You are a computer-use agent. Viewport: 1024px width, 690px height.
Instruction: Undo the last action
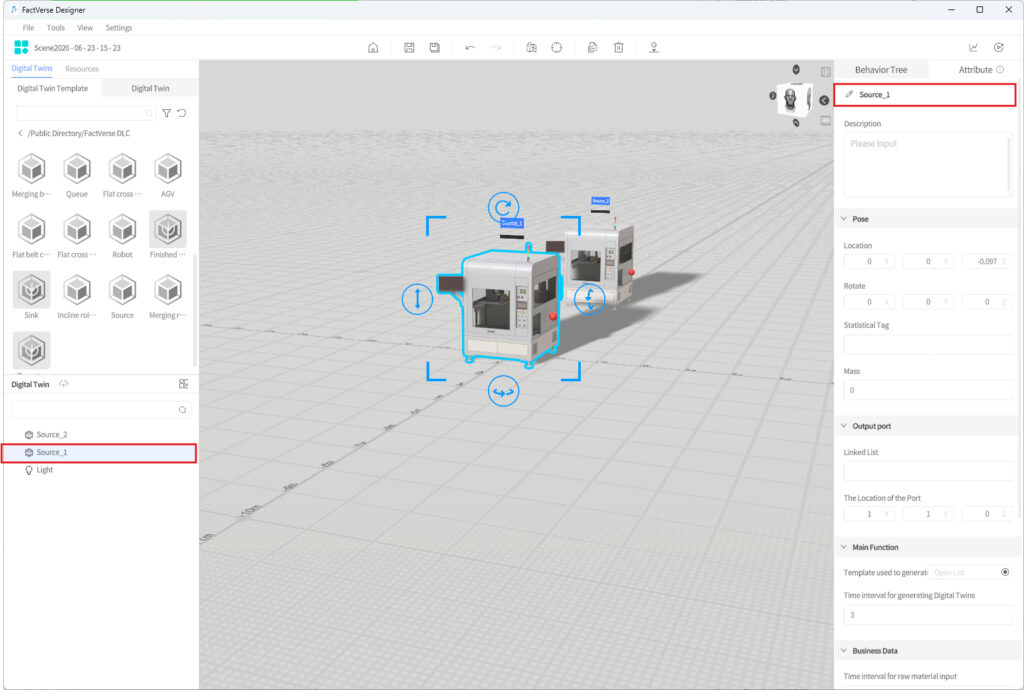(x=470, y=48)
